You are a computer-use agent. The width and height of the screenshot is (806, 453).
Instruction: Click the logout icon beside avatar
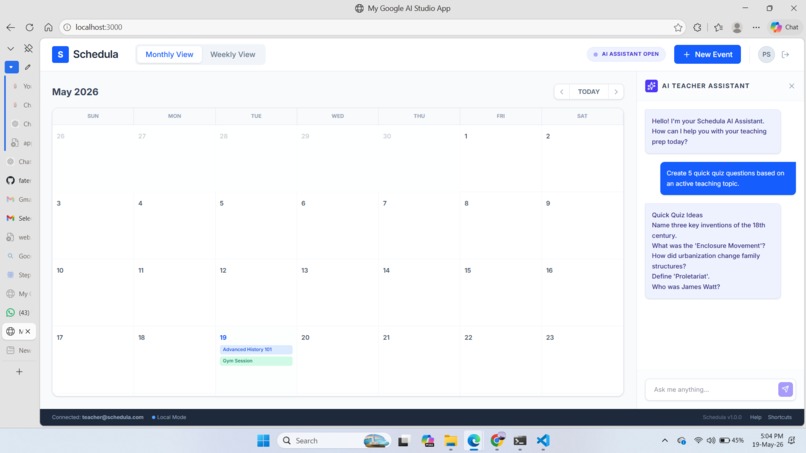coord(785,54)
